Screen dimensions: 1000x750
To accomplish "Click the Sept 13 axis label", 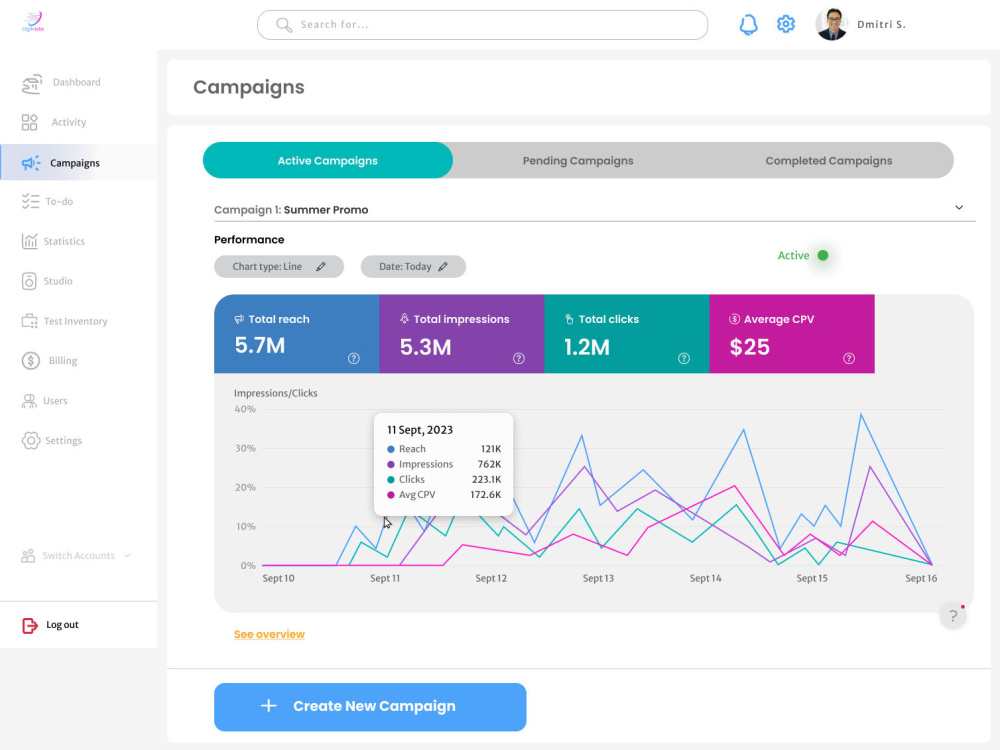I will [x=598, y=578].
